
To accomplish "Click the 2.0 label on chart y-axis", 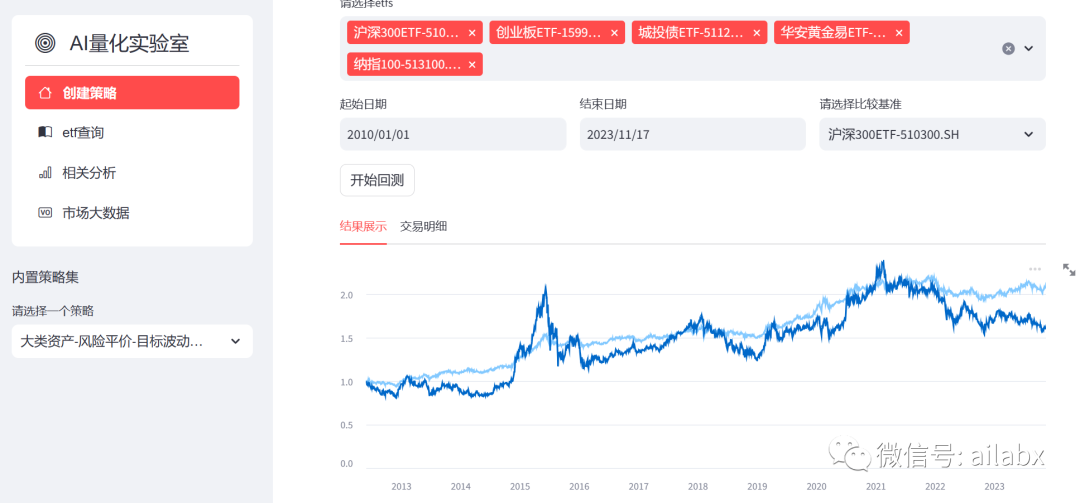I will [x=346, y=295].
